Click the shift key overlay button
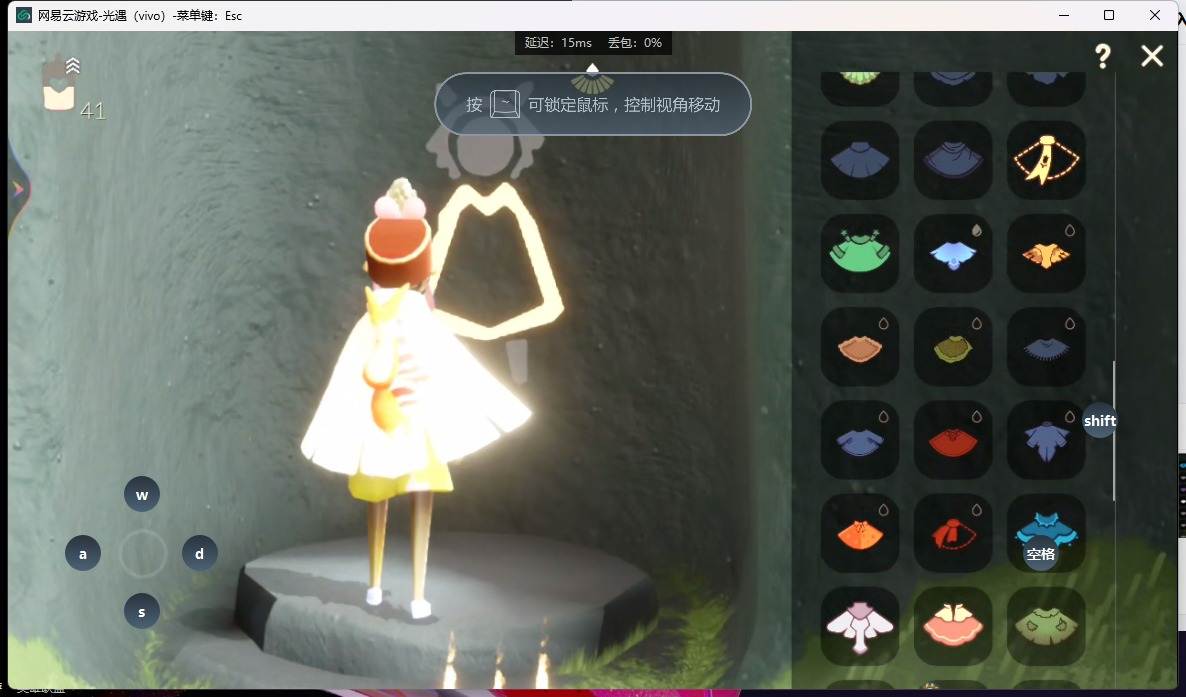Image resolution: width=1186 pixels, height=697 pixels. [1100, 421]
